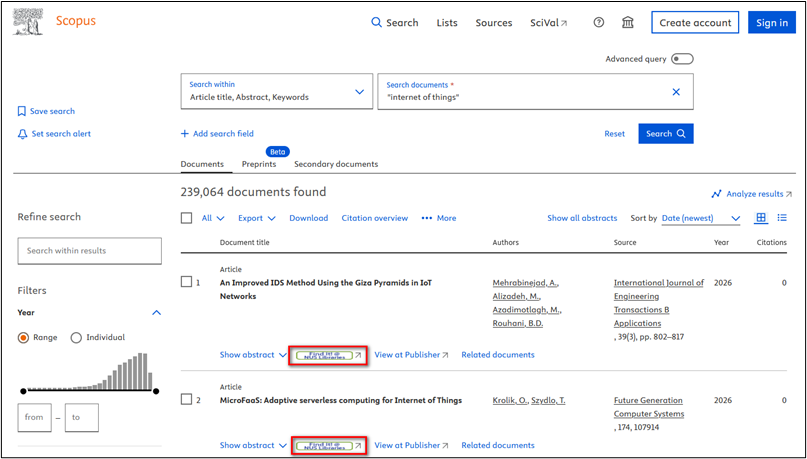Viewport: 807px width, 459px height.
Task: Switch to list view icon
Action: click(x=782, y=218)
